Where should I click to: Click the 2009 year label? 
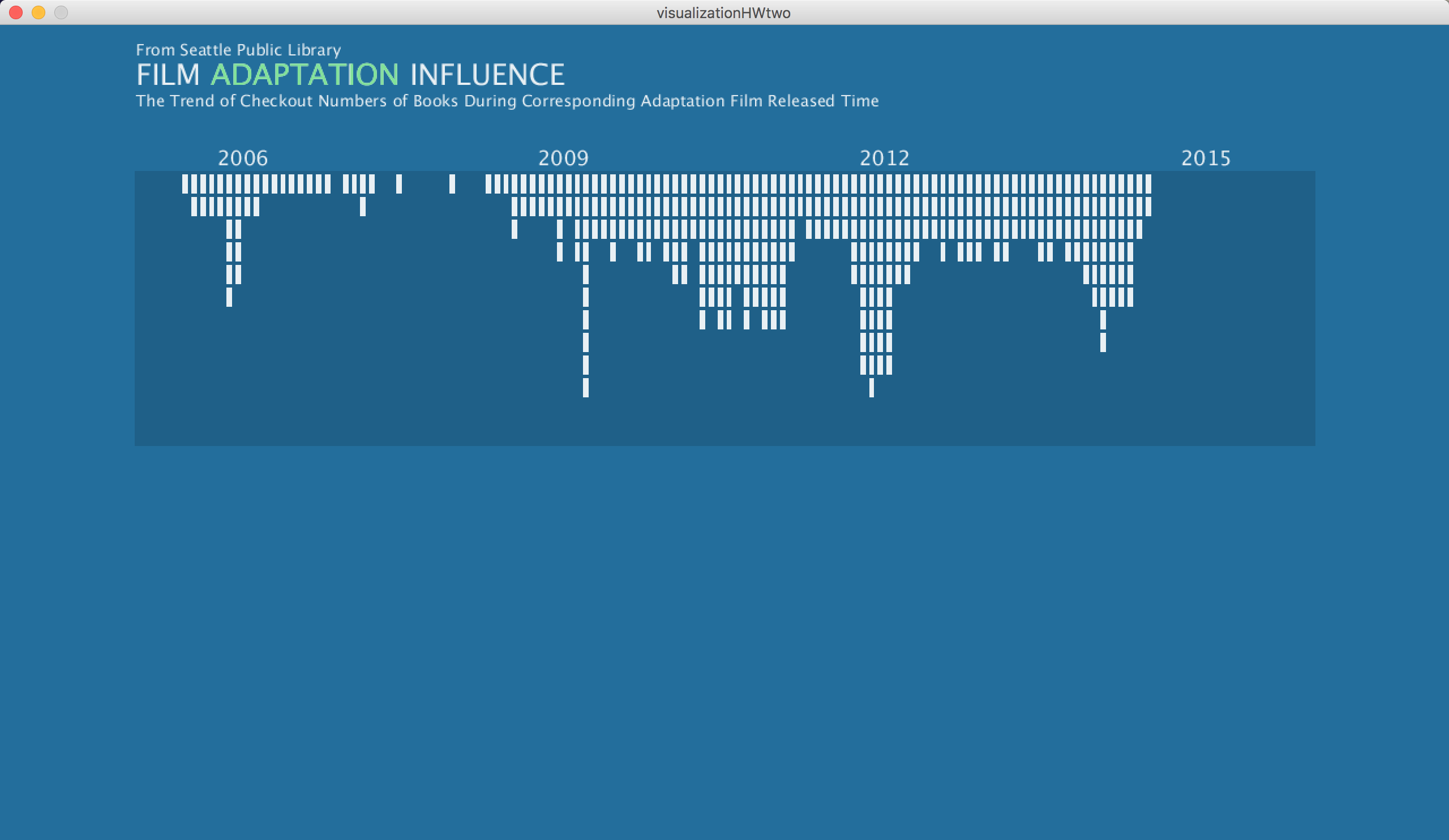coord(563,158)
